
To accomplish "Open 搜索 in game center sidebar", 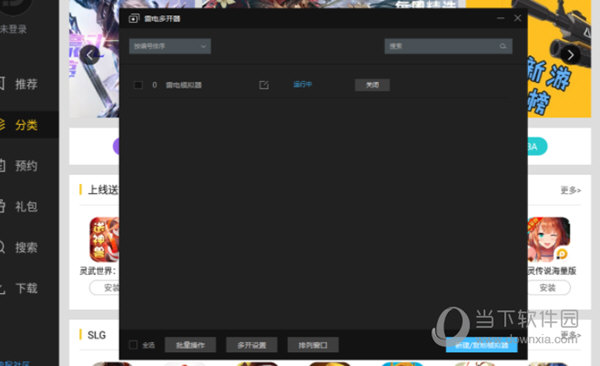I will [26, 248].
